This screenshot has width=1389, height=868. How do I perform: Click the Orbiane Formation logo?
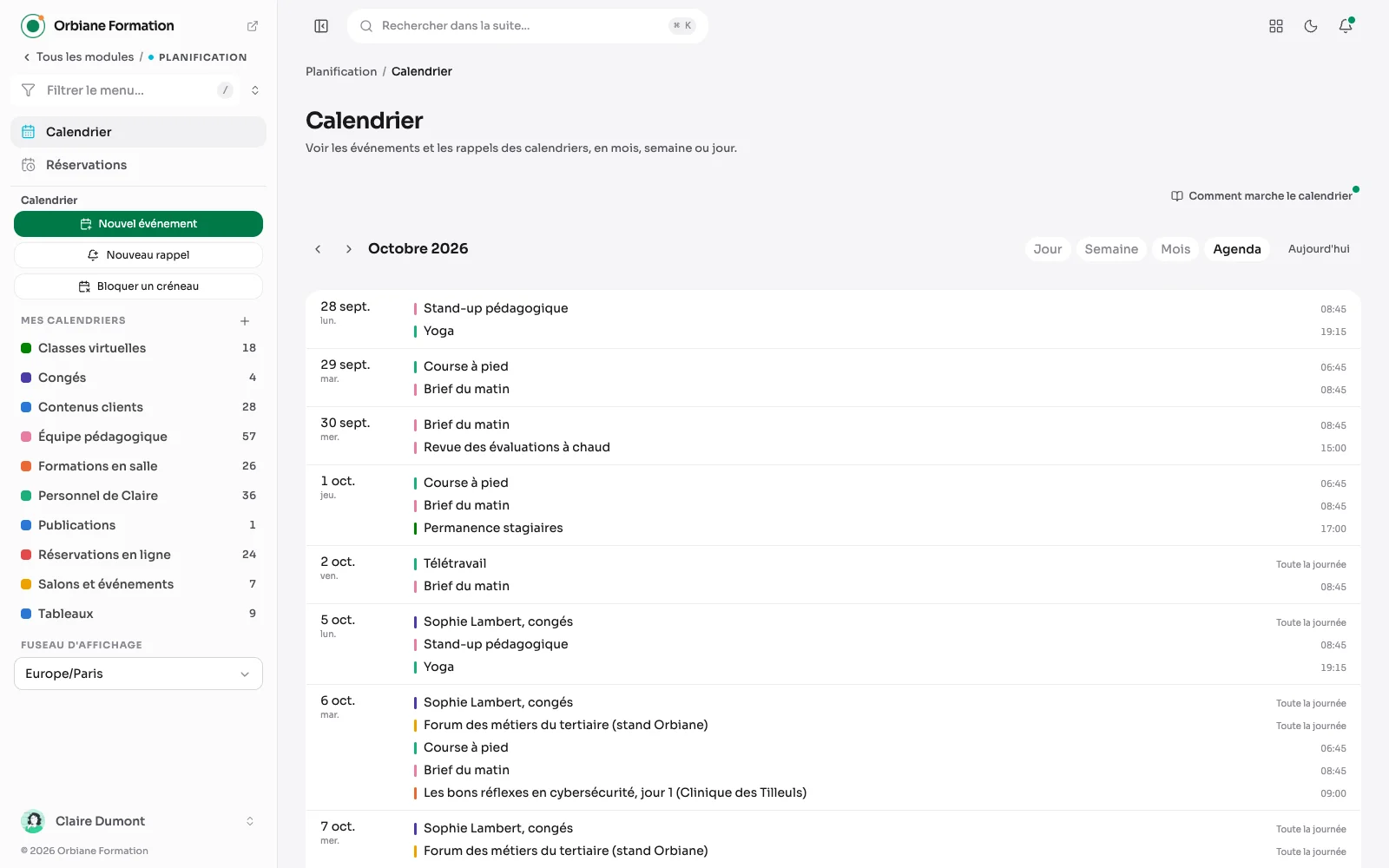coord(33,26)
